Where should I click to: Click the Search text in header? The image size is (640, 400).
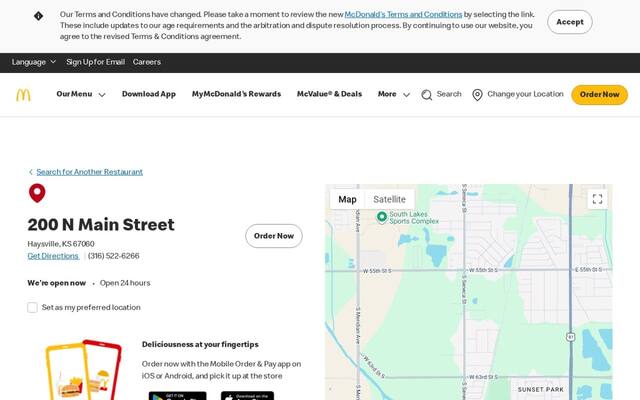point(449,94)
